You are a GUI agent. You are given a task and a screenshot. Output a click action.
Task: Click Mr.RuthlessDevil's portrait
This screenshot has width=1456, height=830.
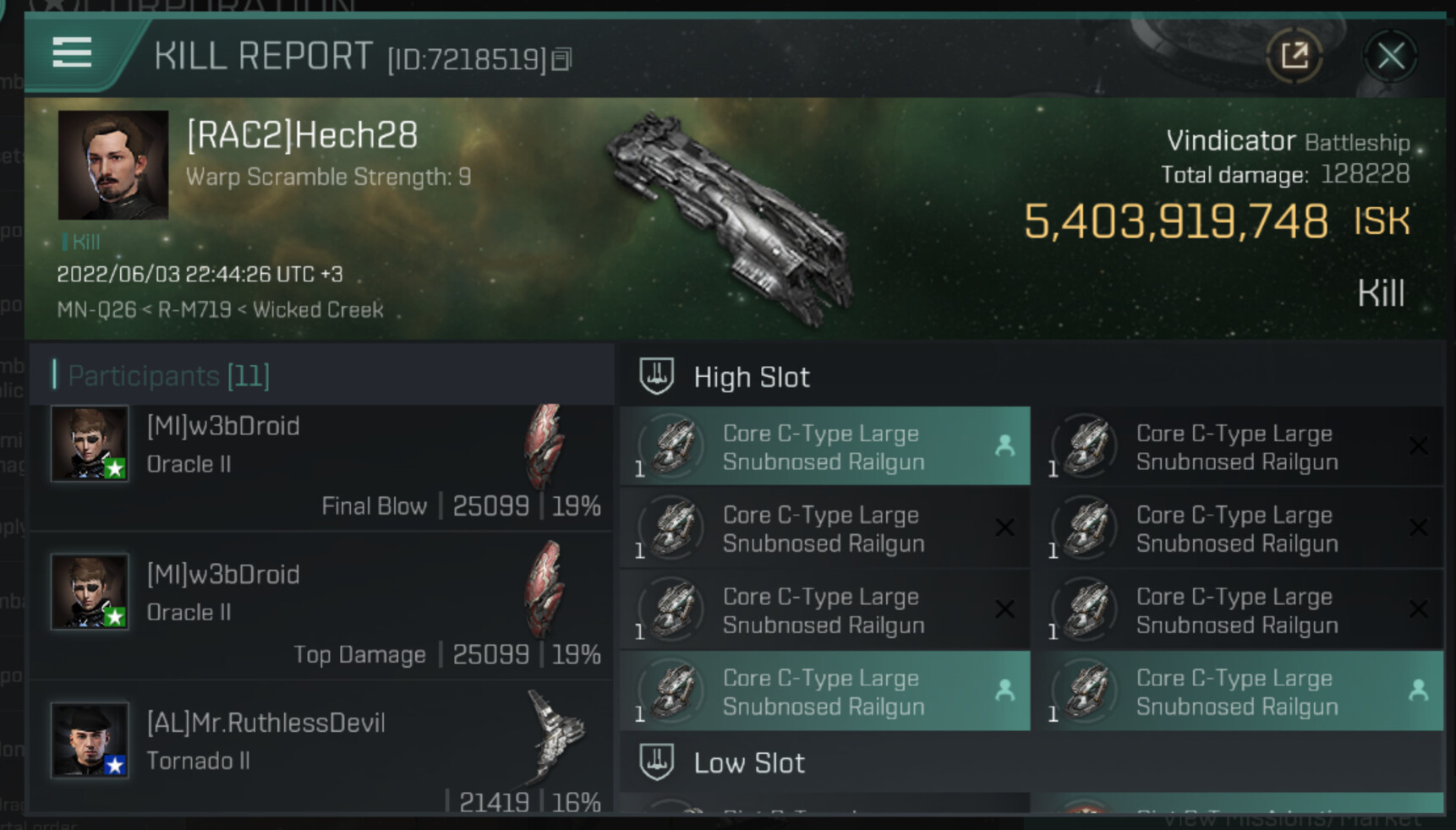tap(90, 740)
